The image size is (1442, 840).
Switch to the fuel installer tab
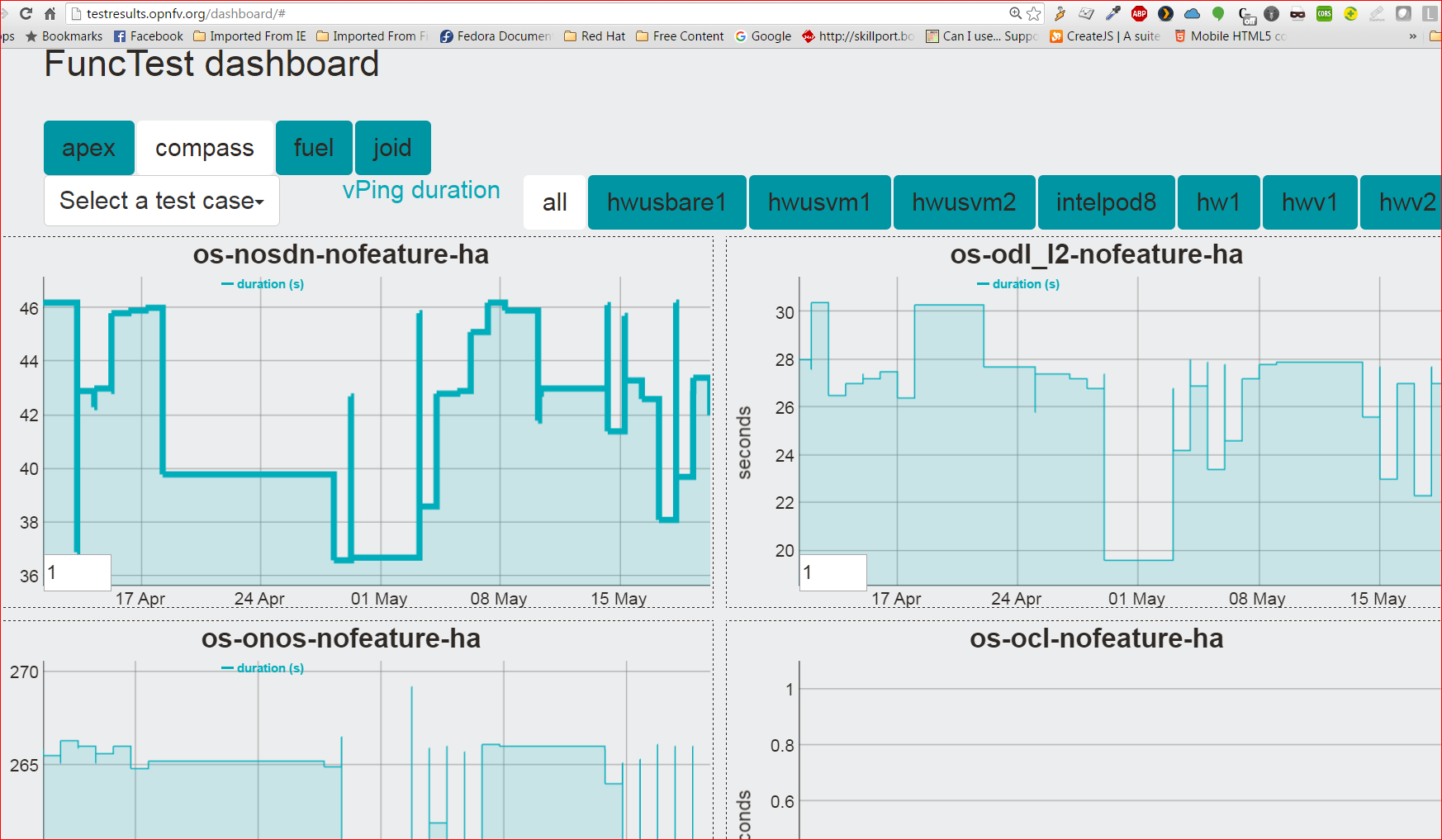(x=314, y=148)
